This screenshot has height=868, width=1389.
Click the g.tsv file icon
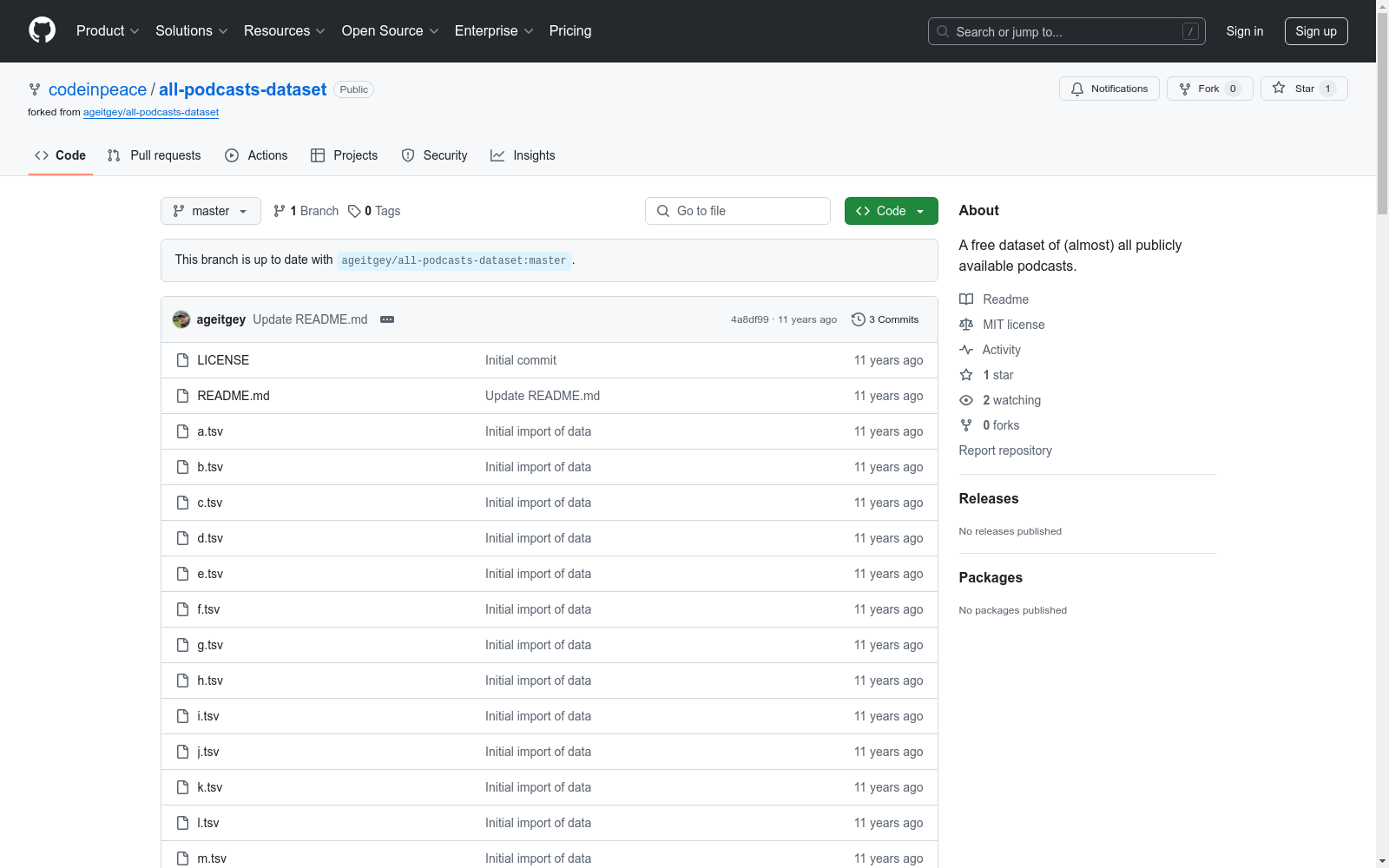[x=182, y=645]
